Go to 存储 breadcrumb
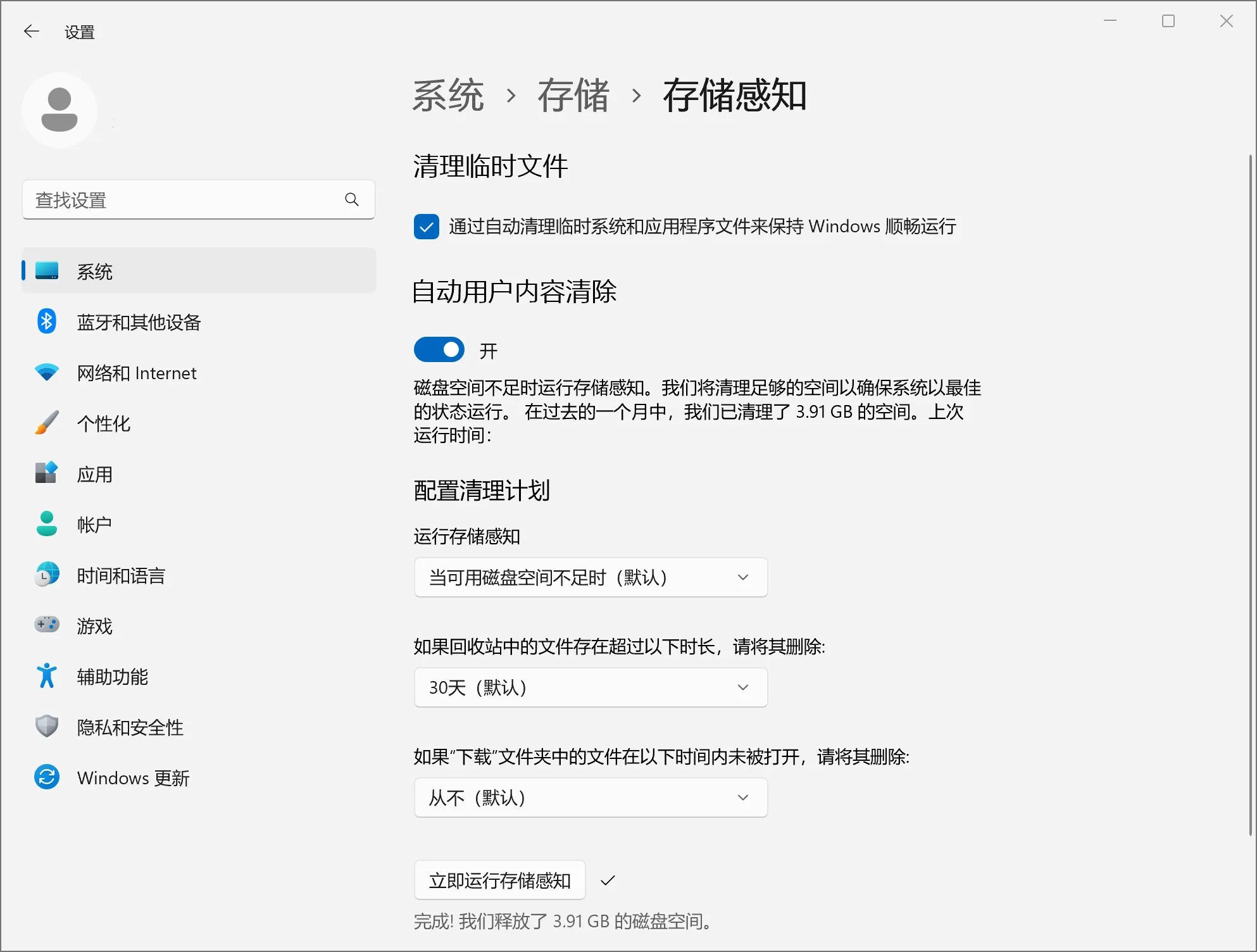Screen dimensions: 1257x952 pos(573,96)
